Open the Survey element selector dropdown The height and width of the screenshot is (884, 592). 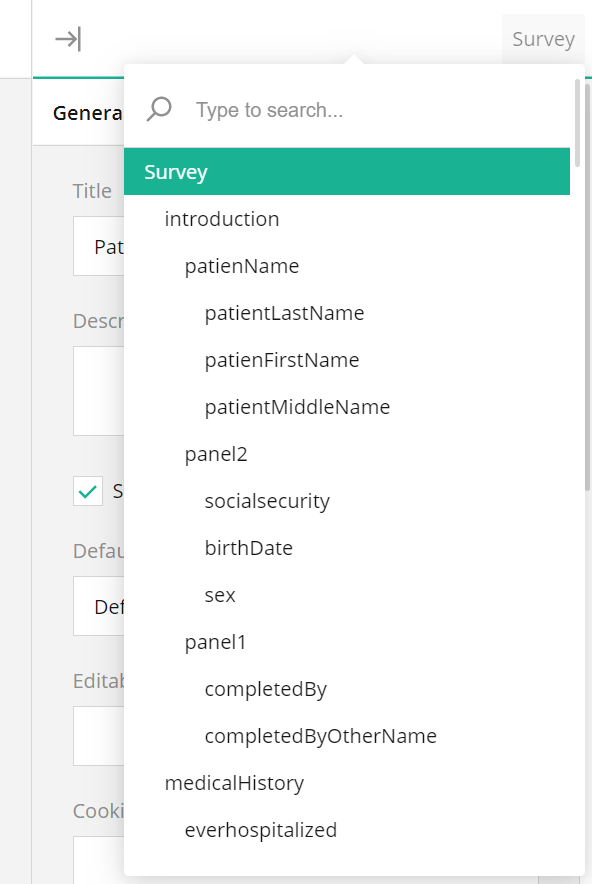pyautogui.click(x=543, y=39)
